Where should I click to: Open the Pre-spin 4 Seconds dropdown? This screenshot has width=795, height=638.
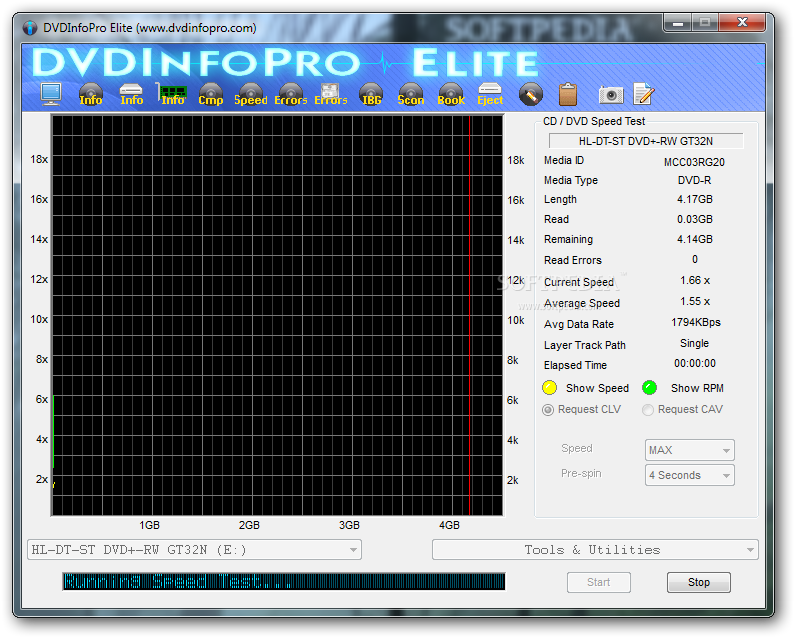coord(690,475)
